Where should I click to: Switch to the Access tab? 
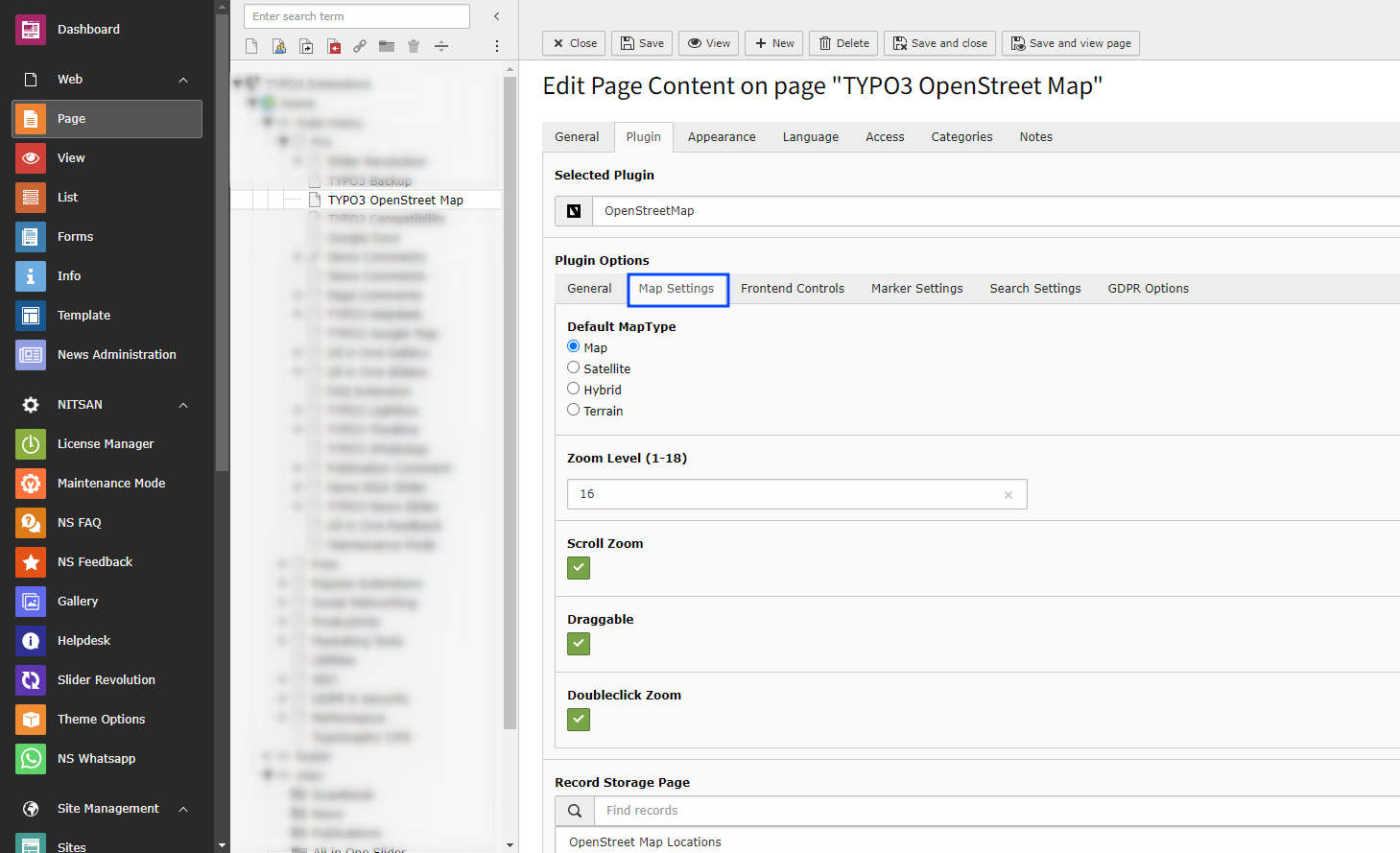click(885, 137)
